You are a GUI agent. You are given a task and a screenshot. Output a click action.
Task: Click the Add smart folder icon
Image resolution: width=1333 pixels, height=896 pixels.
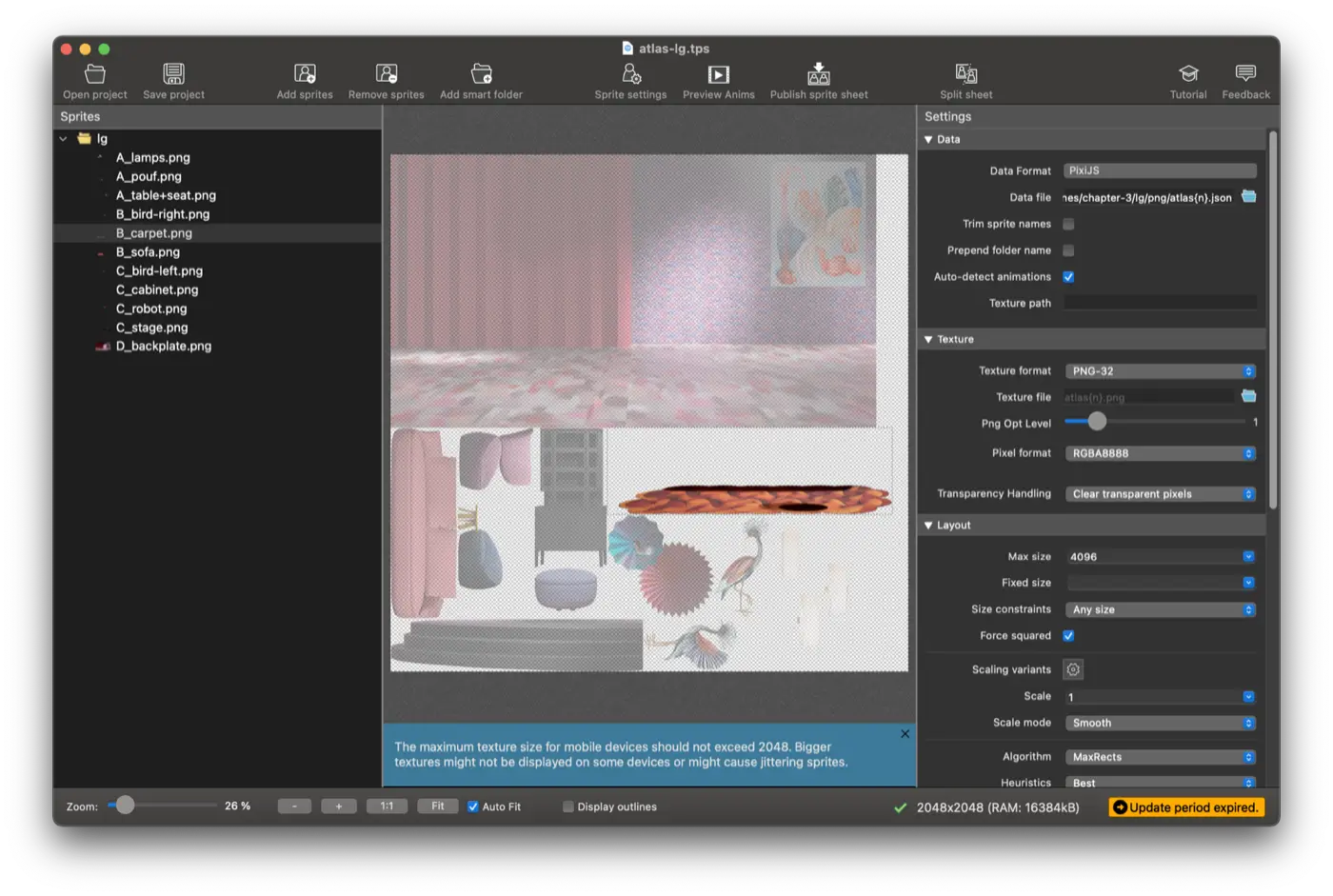[481, 74]
